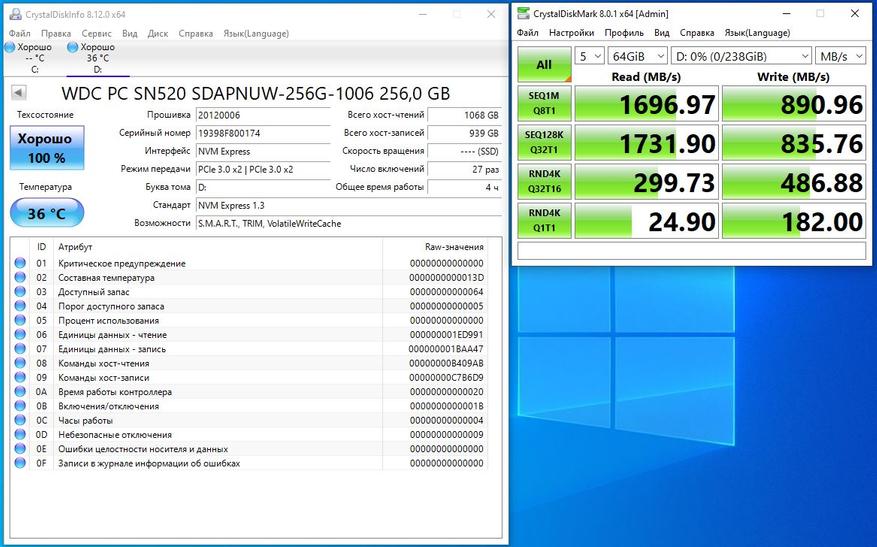877x547 pixels.
Task: Open the Профиль menu in CrystalDiskMark
Action: pyautogui.click(x=623, y=33)
